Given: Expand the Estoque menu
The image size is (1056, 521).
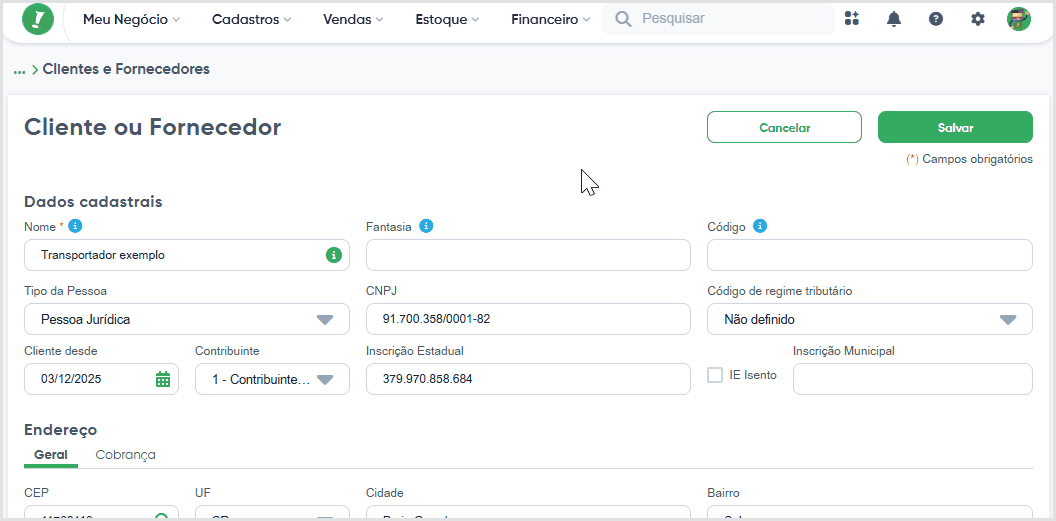Looking at the screenshot, I should point(447,20).
